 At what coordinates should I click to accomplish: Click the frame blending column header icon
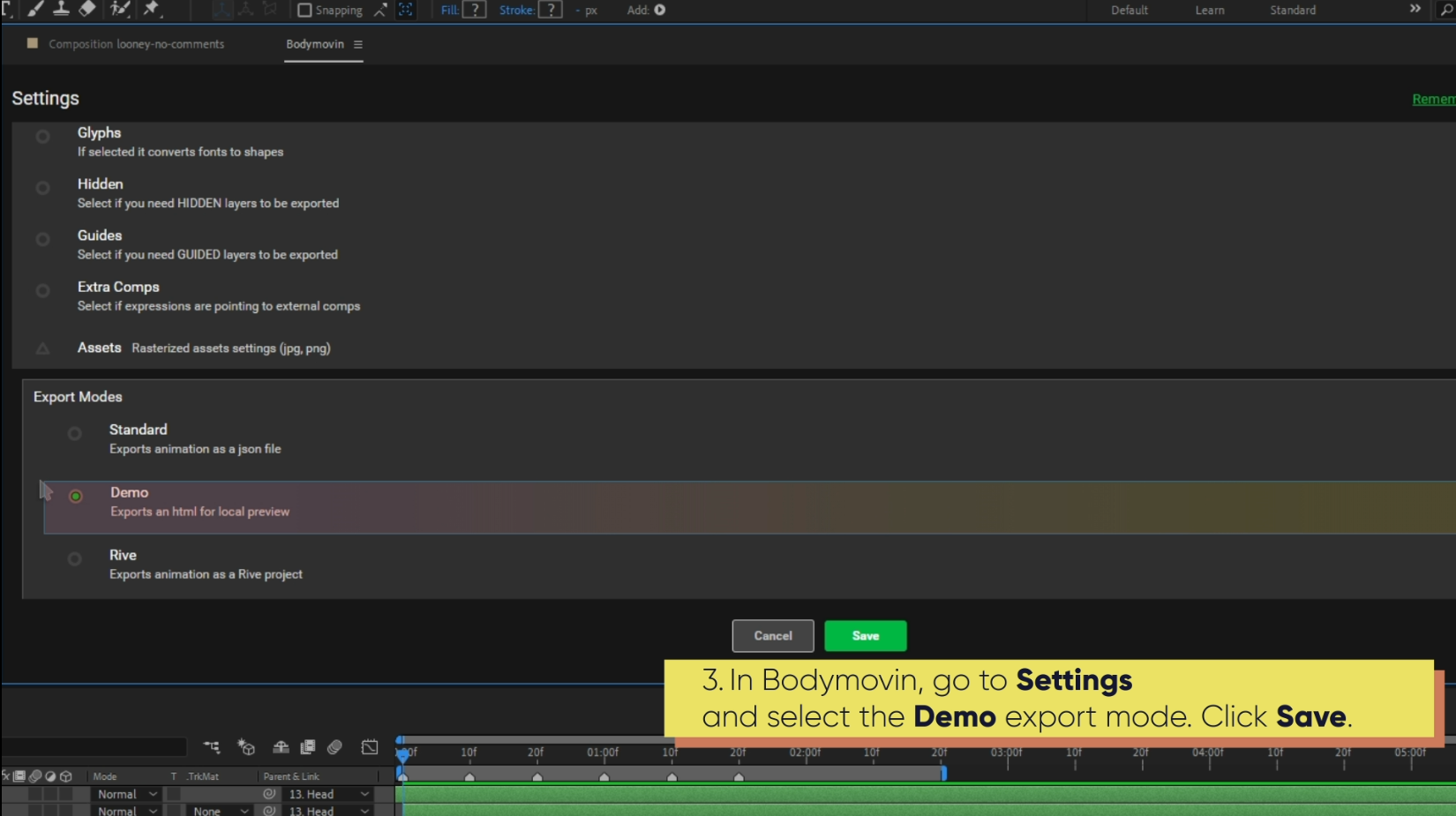coord(19,776)
